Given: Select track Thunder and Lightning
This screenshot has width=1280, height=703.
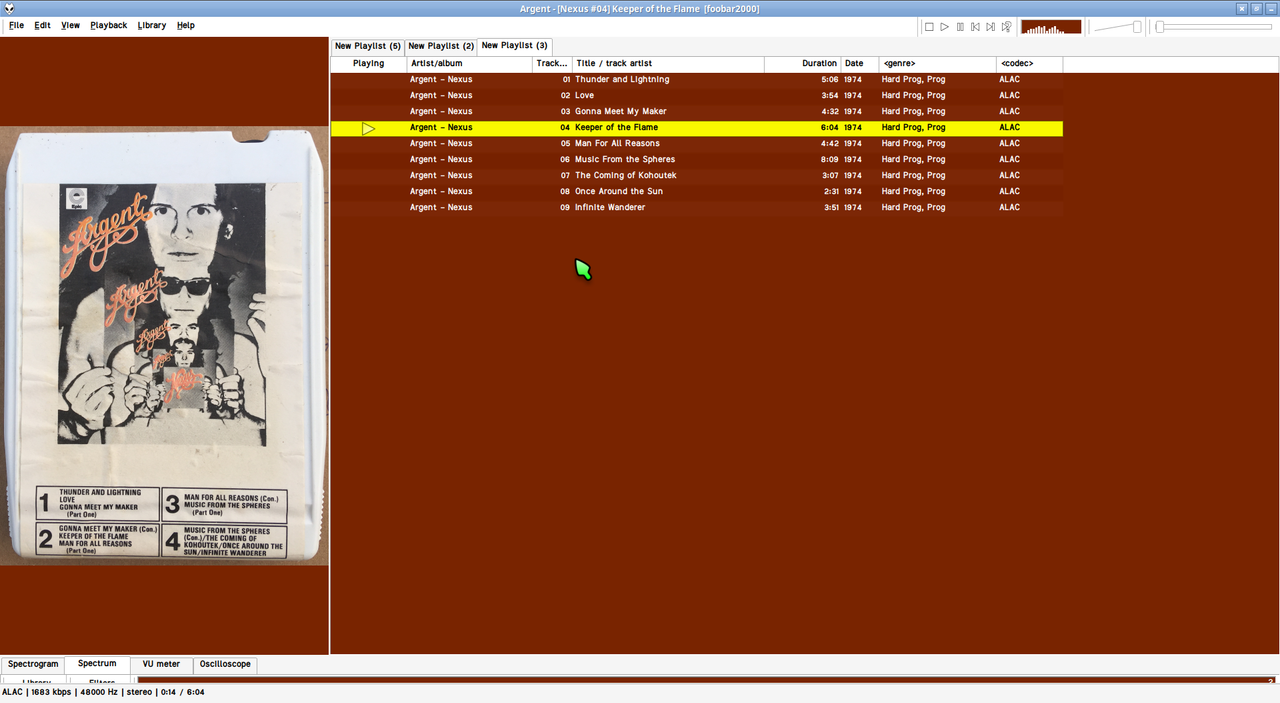Looking at the screenshot, I should [x=622, y=80].
